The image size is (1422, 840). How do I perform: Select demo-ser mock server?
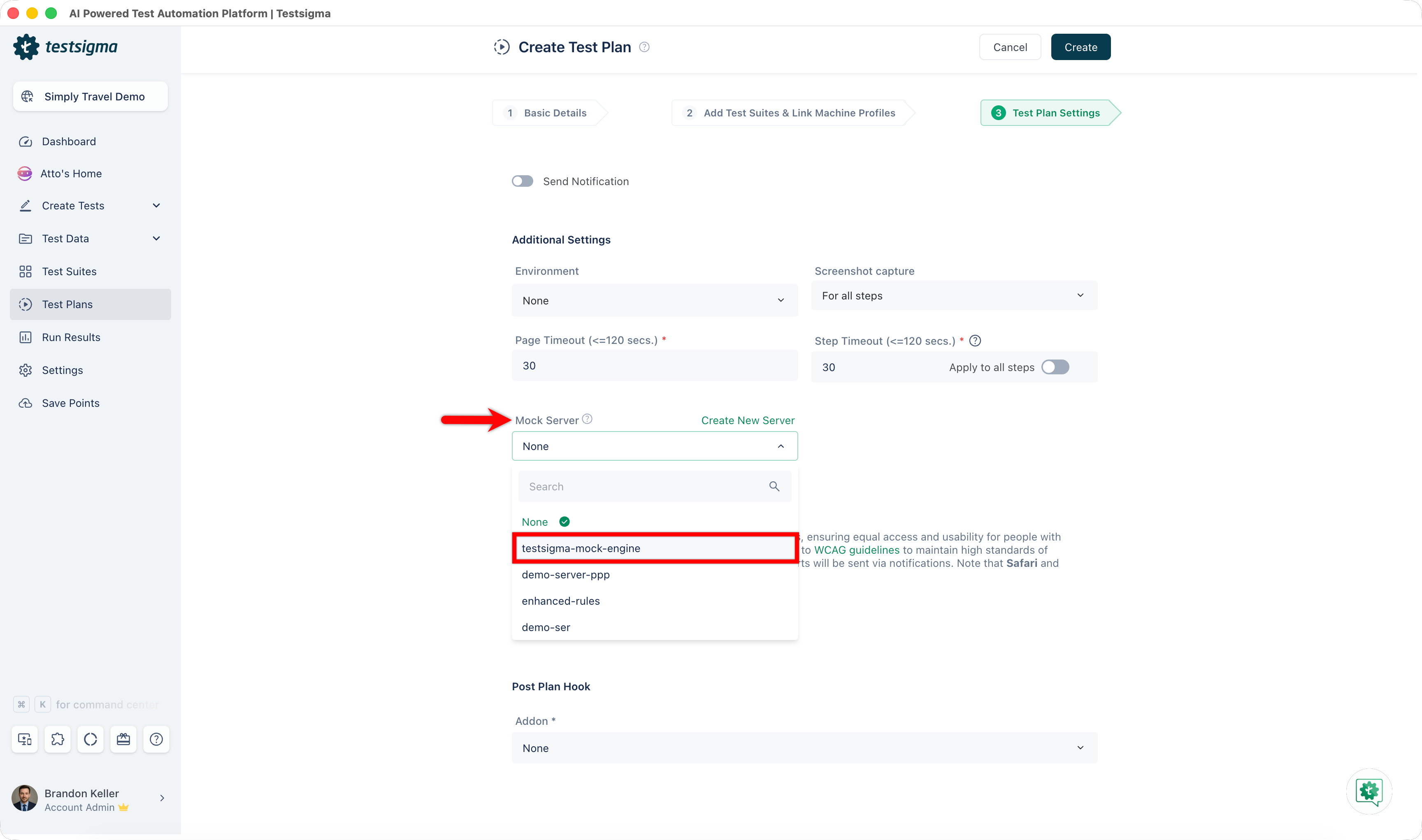tap(655, 627)
